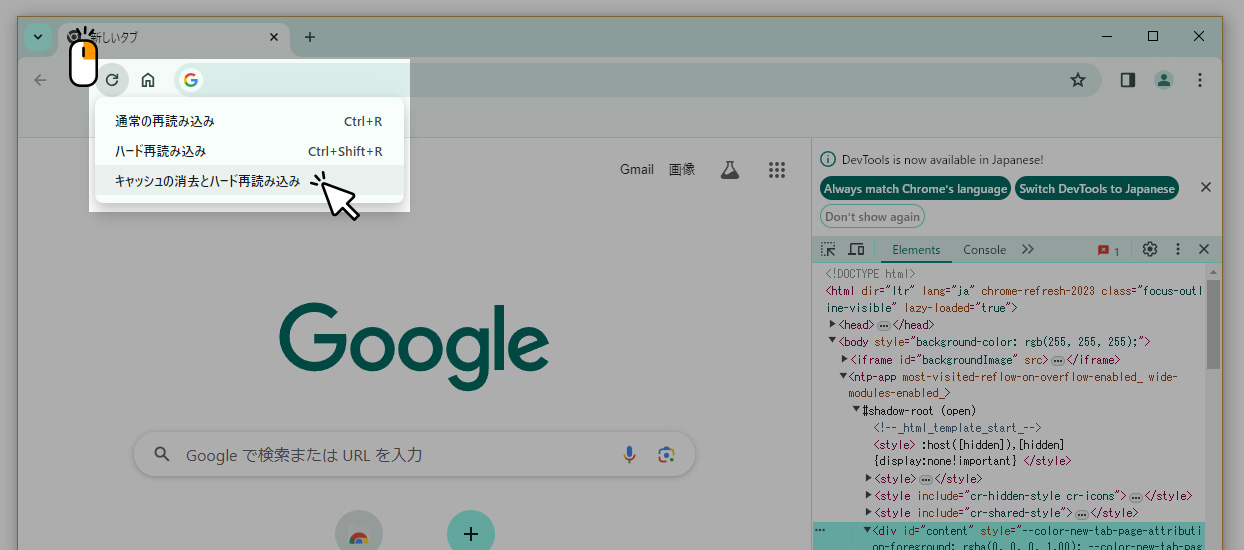Viewport: 1244px width, 550px height.
Task: Open Search Labs flask icon
Action: coord(729,170)
